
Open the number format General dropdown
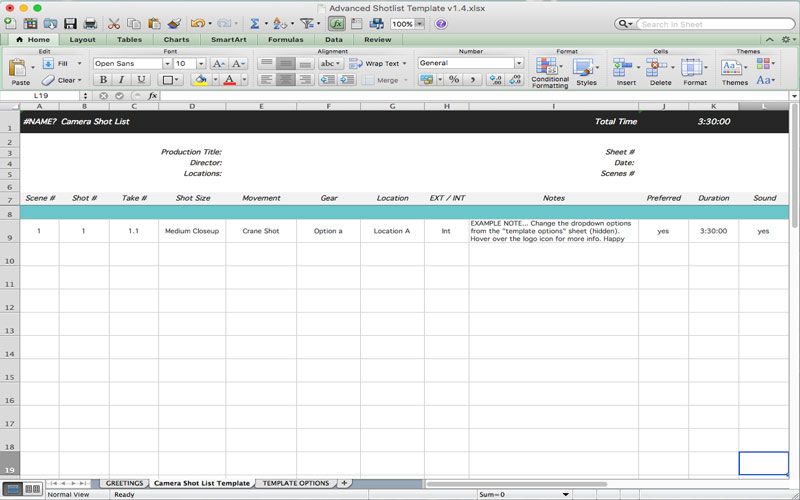point(519,63)
